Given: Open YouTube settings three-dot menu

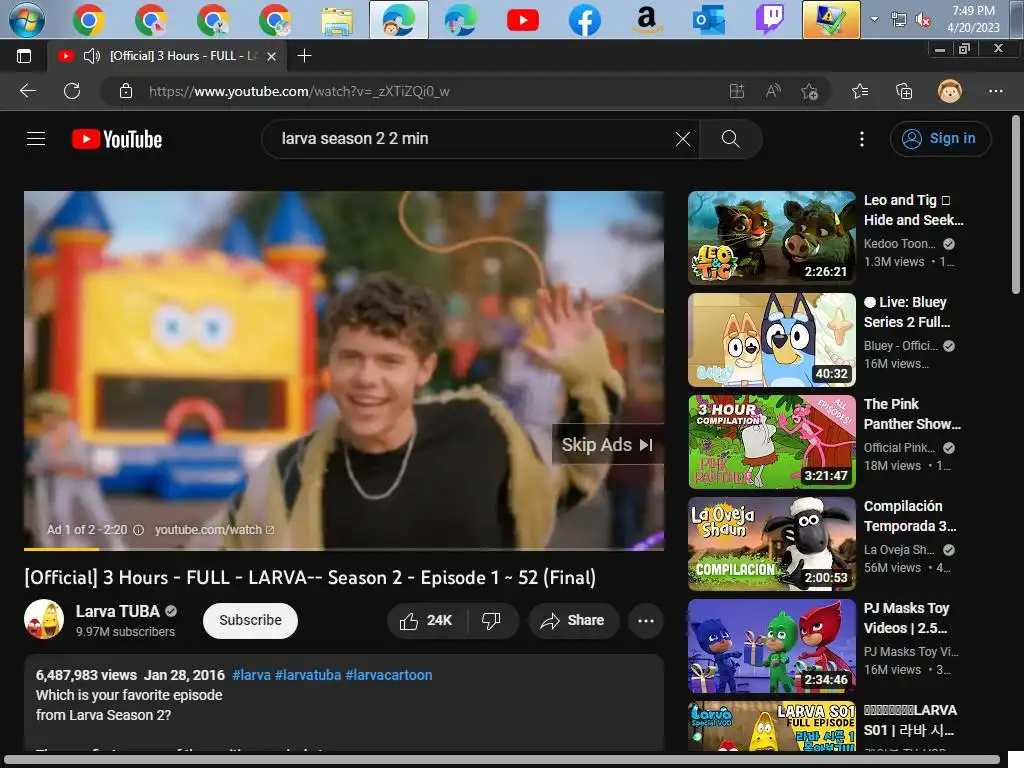Looking at the screenshot, I should (x=861, y=138).
